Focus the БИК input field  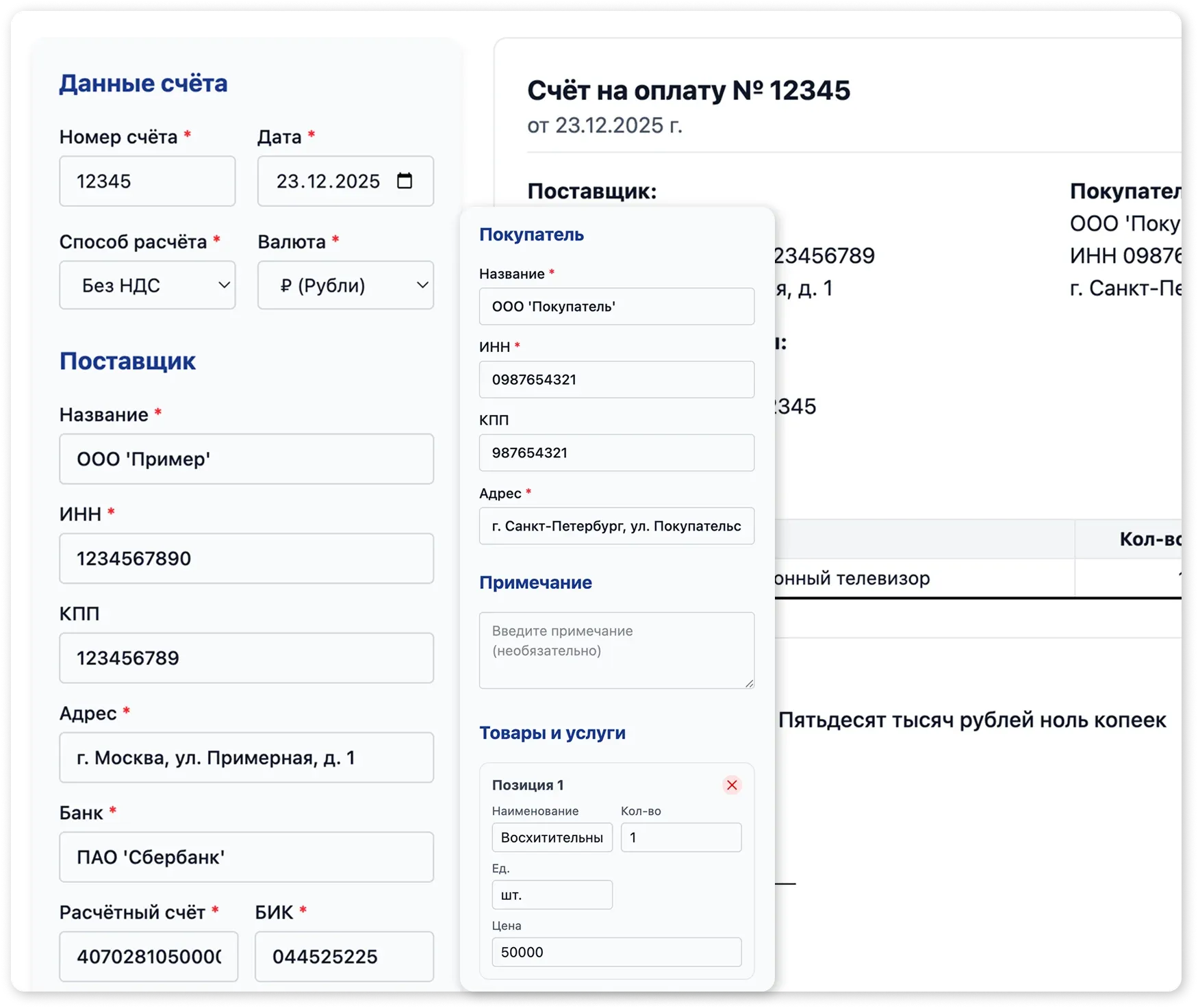click(344, 957)
